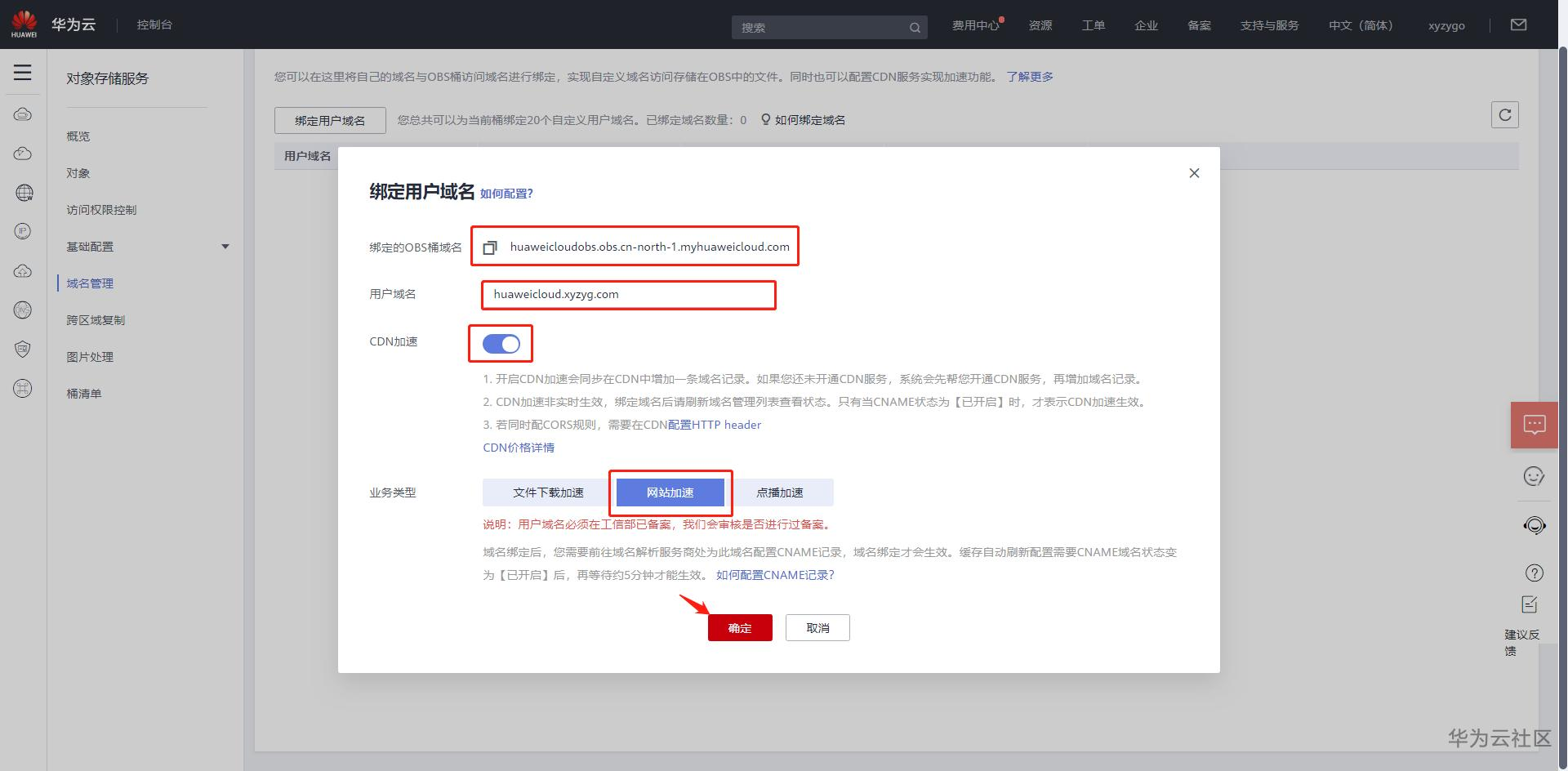The height and width of the screenshot is (771, 1568).
Task: Select 文件下载加速 business type
Action: tap(548, 492)
